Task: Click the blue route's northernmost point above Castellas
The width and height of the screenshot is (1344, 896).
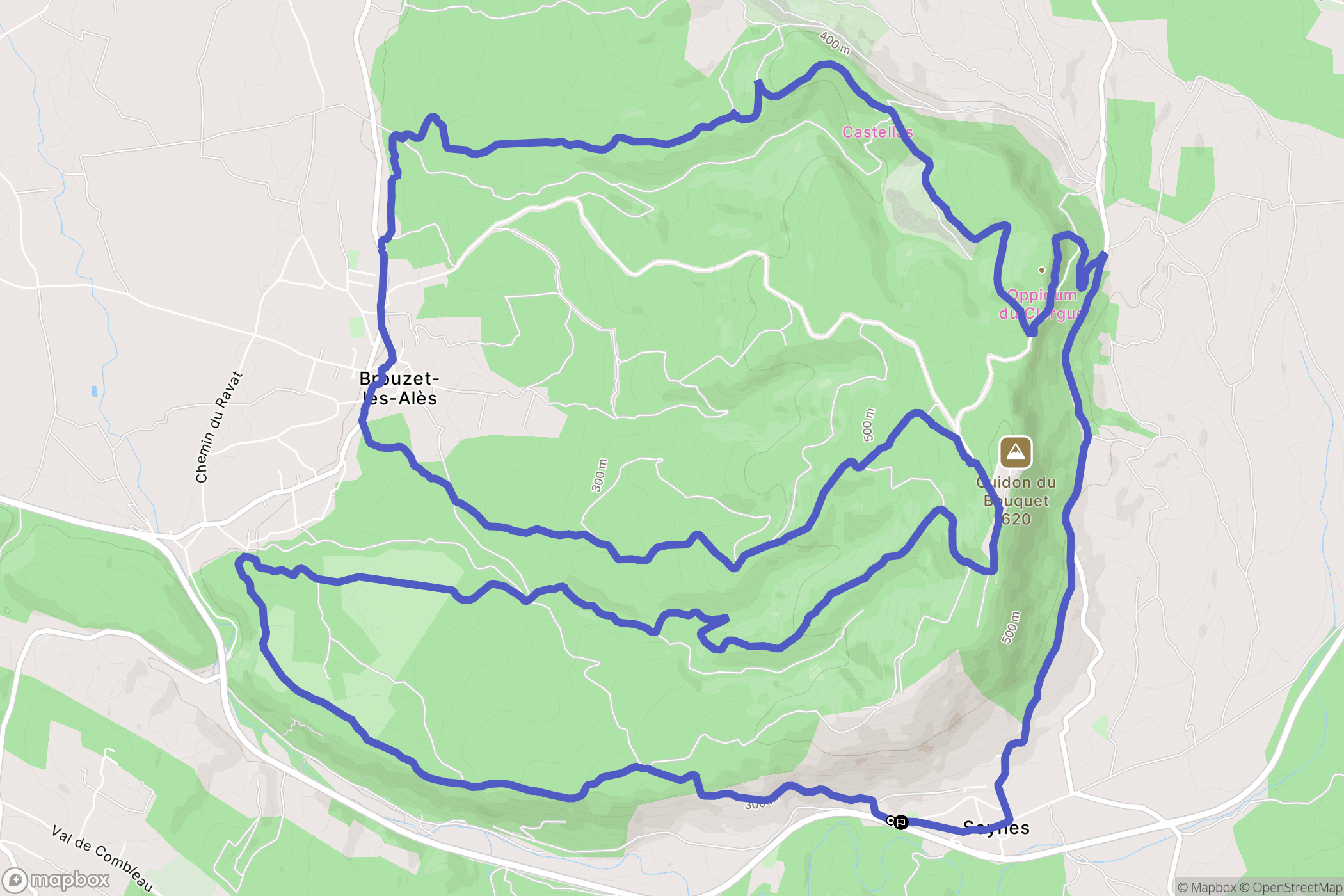Action: (x=828, y=64)
